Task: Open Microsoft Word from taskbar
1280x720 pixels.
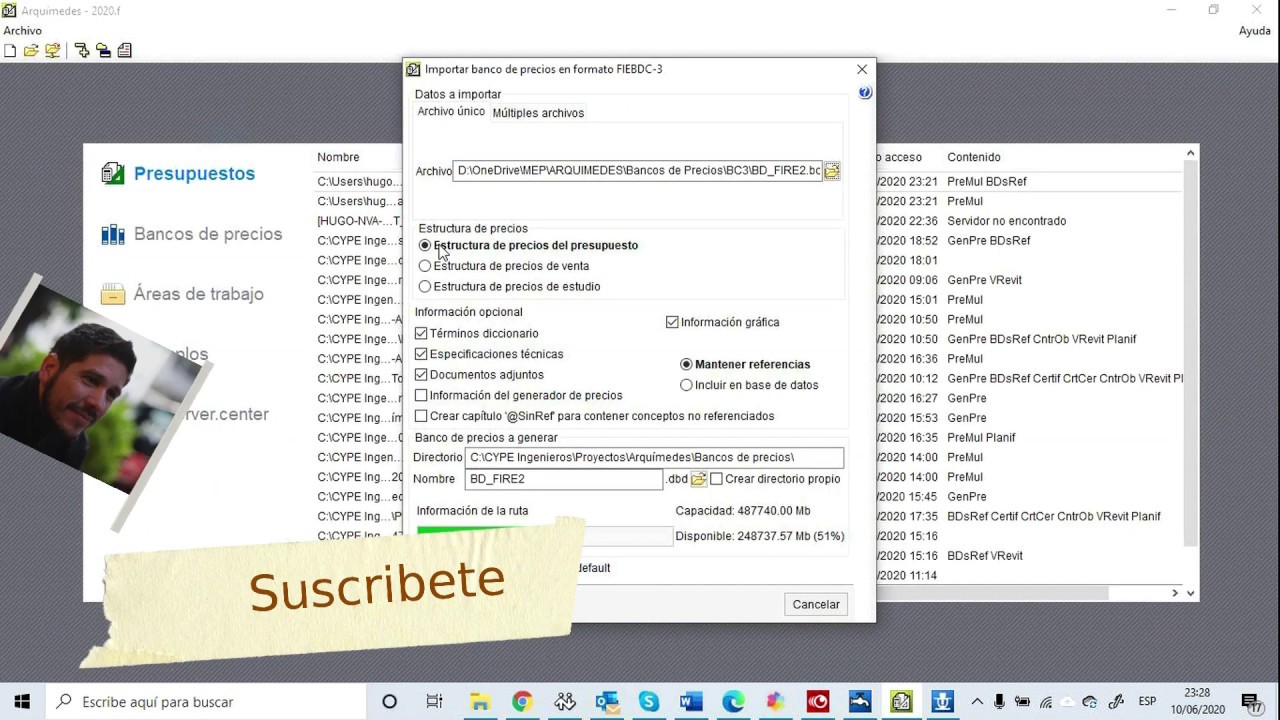Action: 691,702
